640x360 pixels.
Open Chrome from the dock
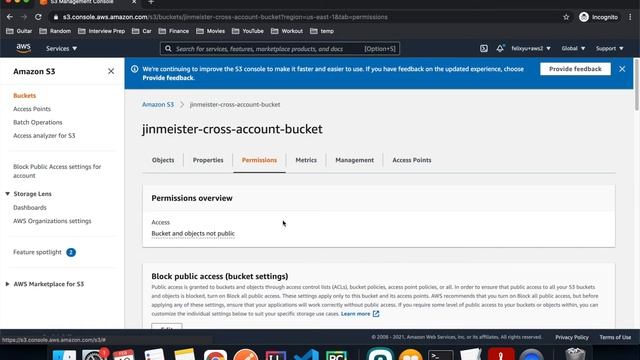tap(215, 355)
